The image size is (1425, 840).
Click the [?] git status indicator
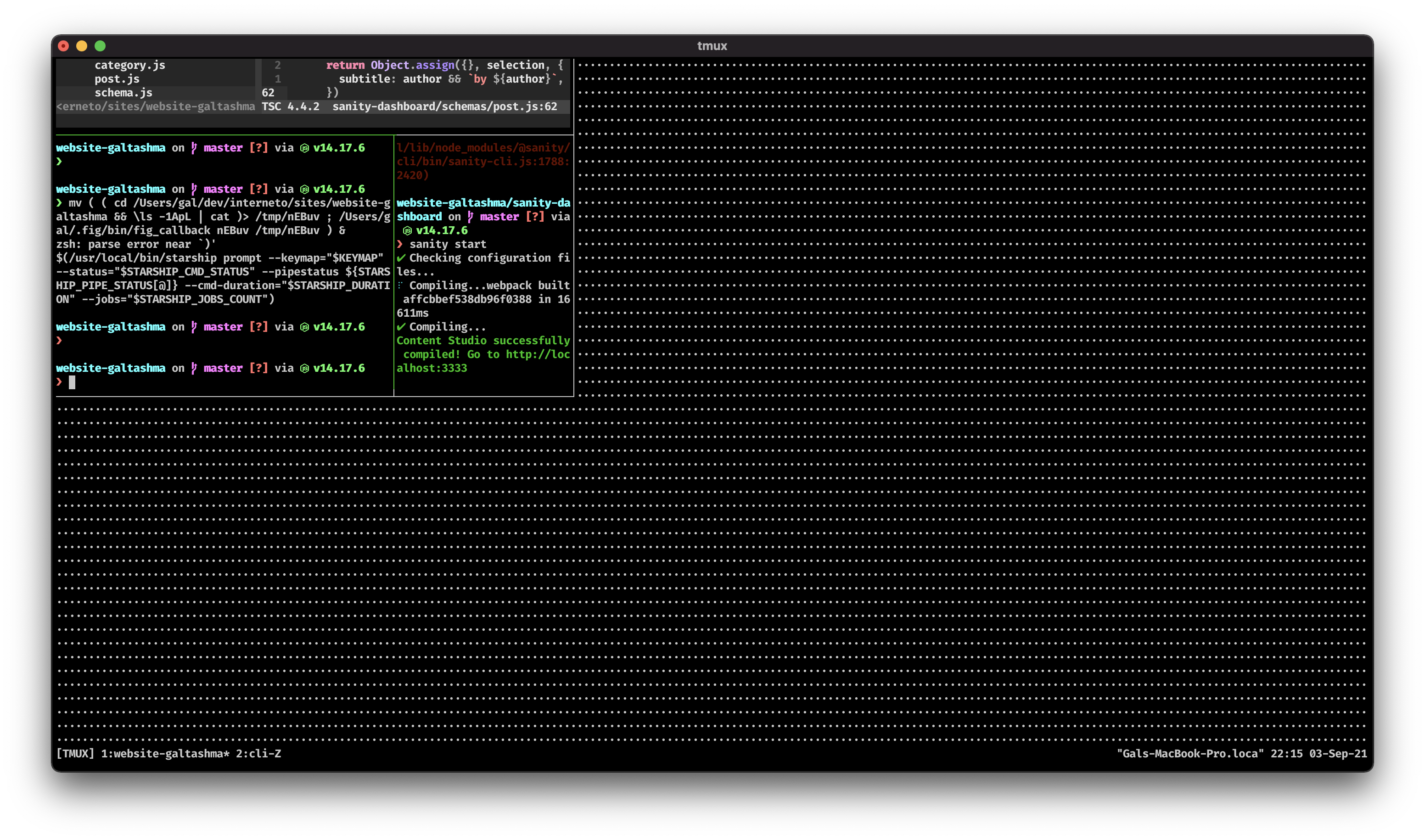tap(259, 148)
